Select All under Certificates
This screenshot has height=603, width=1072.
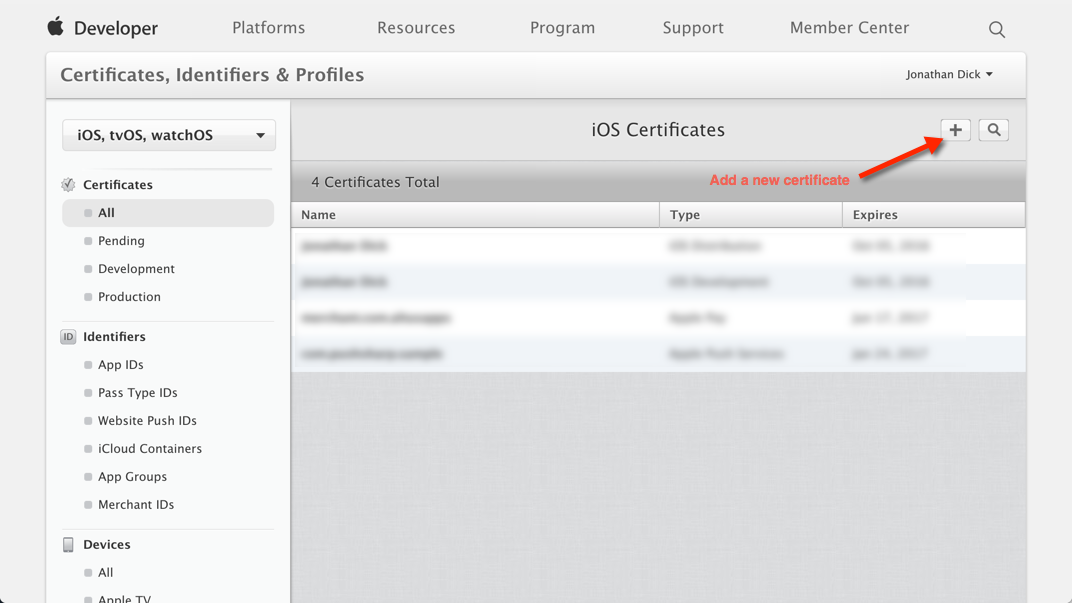click(x=168, y=213)
